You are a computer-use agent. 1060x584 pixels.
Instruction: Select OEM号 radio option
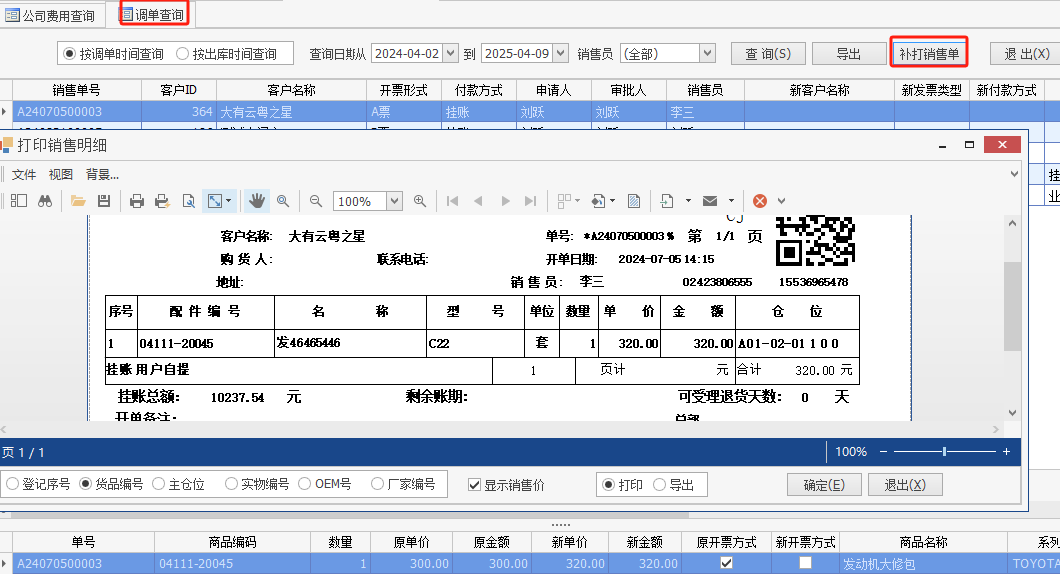pos(304,484)
